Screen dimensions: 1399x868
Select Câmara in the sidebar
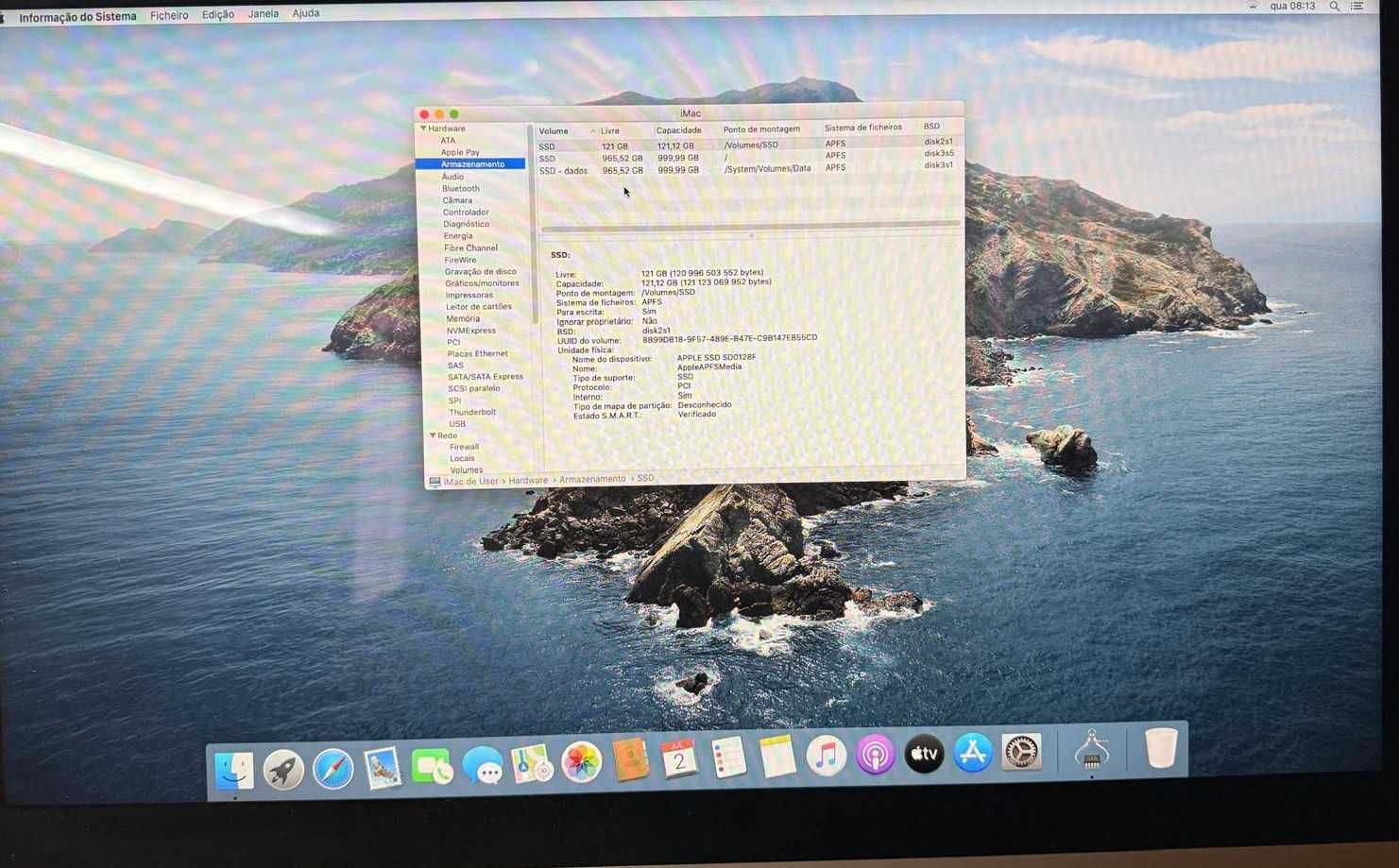(x=457, y=200)
